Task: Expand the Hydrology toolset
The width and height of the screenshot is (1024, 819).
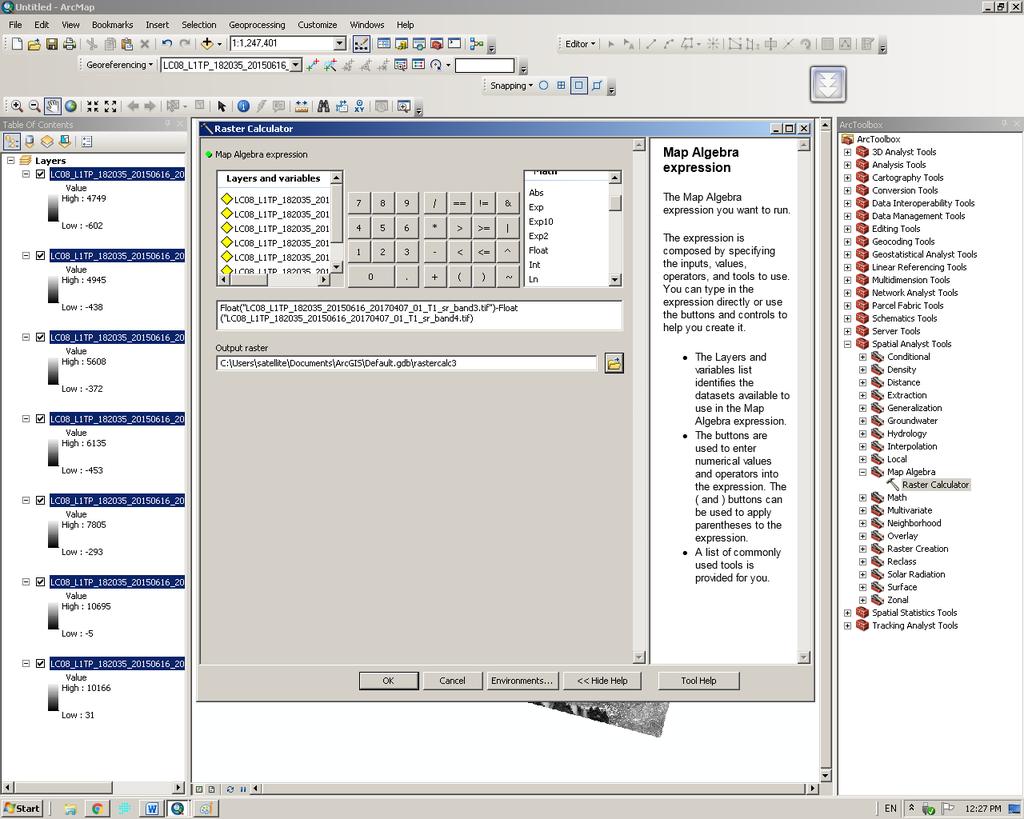Action: coord(863,434)
